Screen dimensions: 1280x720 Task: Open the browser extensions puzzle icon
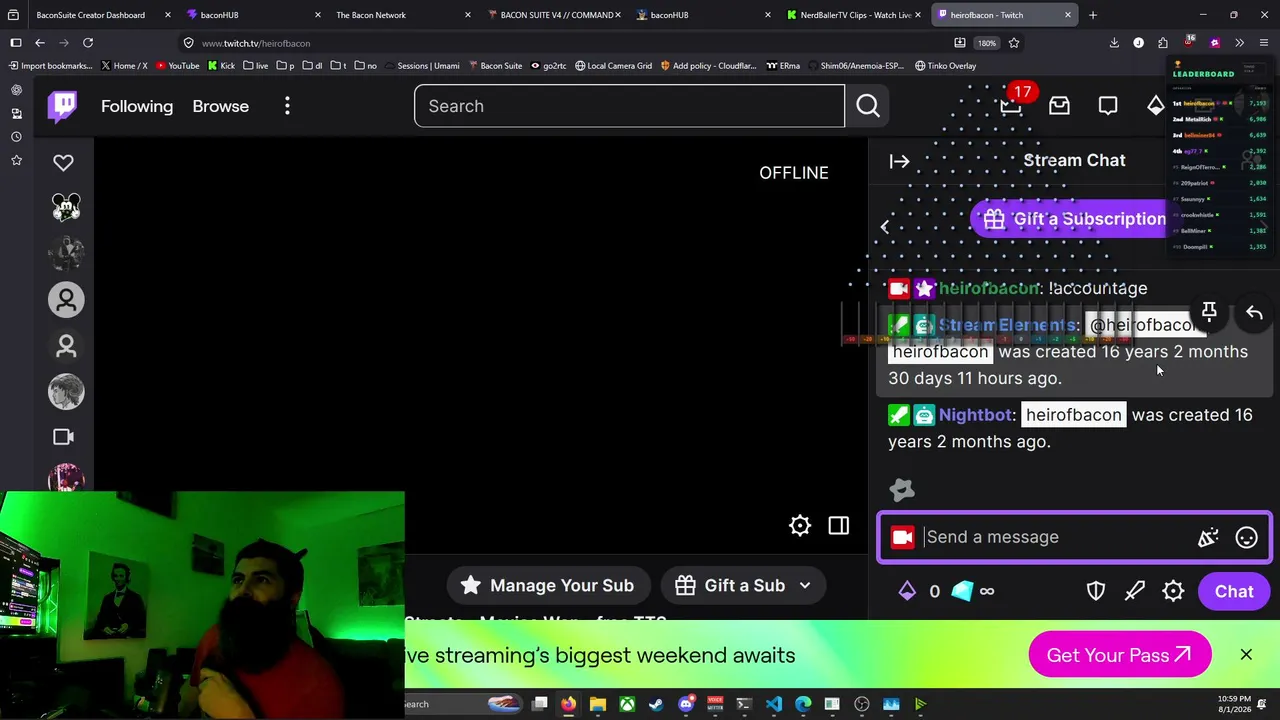[x=1162, y=43]
